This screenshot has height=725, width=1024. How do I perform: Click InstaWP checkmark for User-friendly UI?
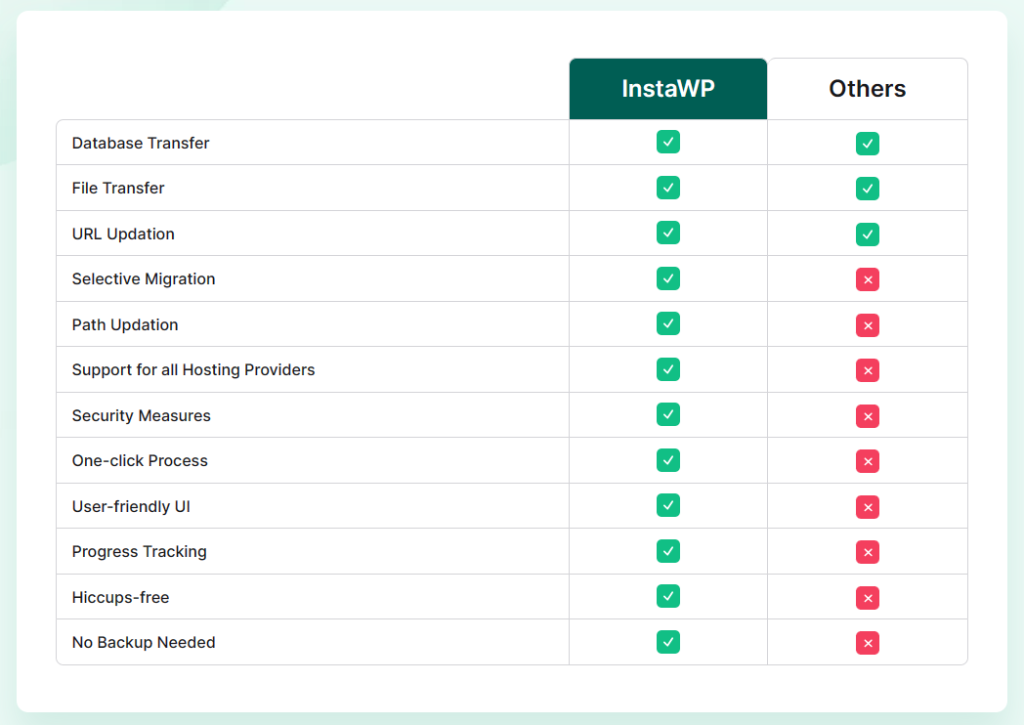click(x=668, y=505)
